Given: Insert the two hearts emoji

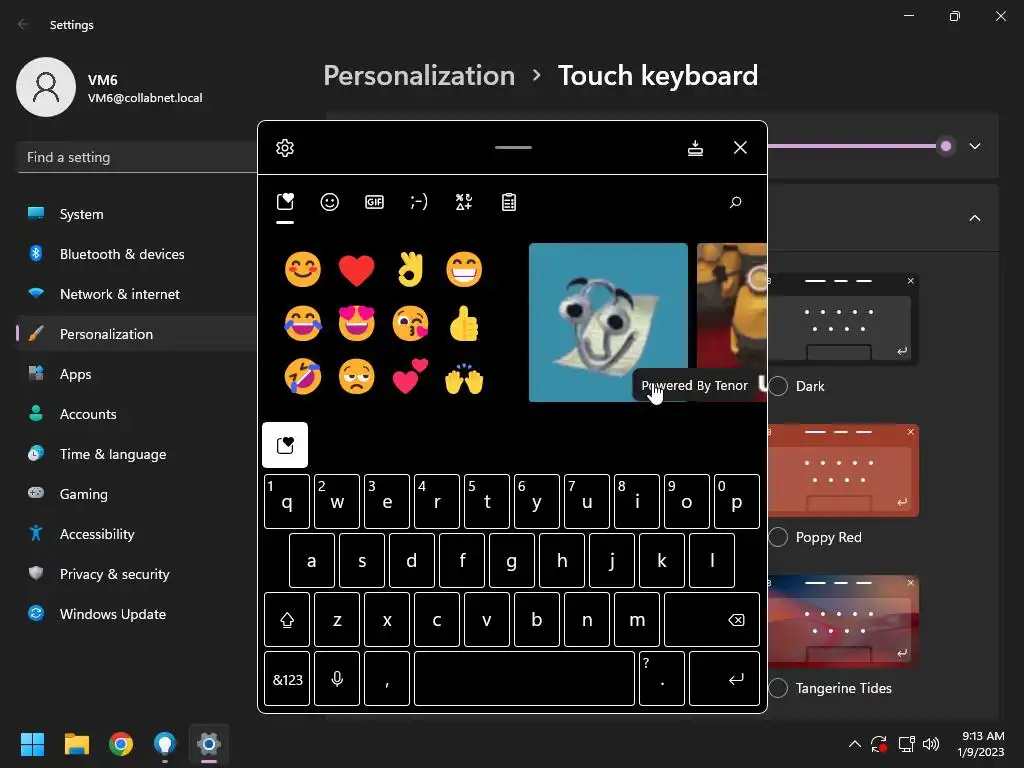Looking at the screenshot, I should (x=410, y=377).
